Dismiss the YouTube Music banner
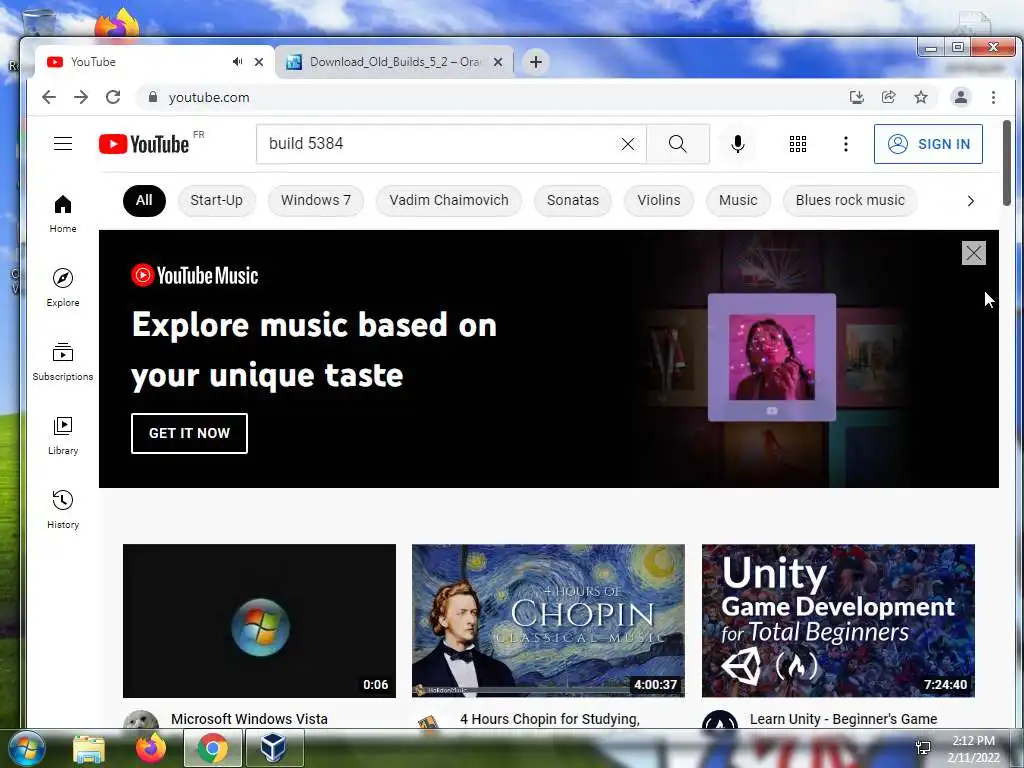Image resolution: width=1024 pixels, height=768 pixels. click(x=974, y=253)
